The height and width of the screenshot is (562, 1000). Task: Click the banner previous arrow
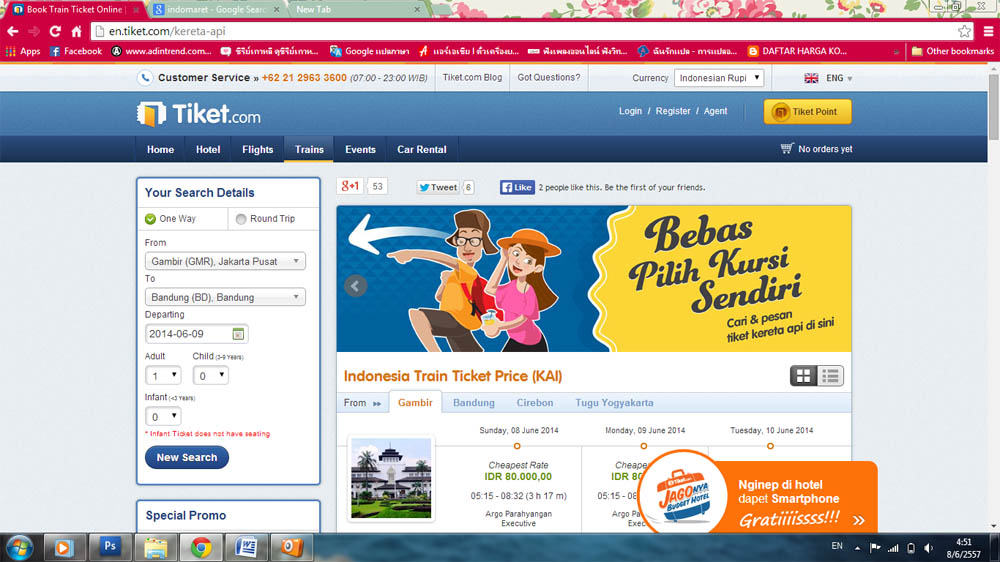[x=355, y=286]
